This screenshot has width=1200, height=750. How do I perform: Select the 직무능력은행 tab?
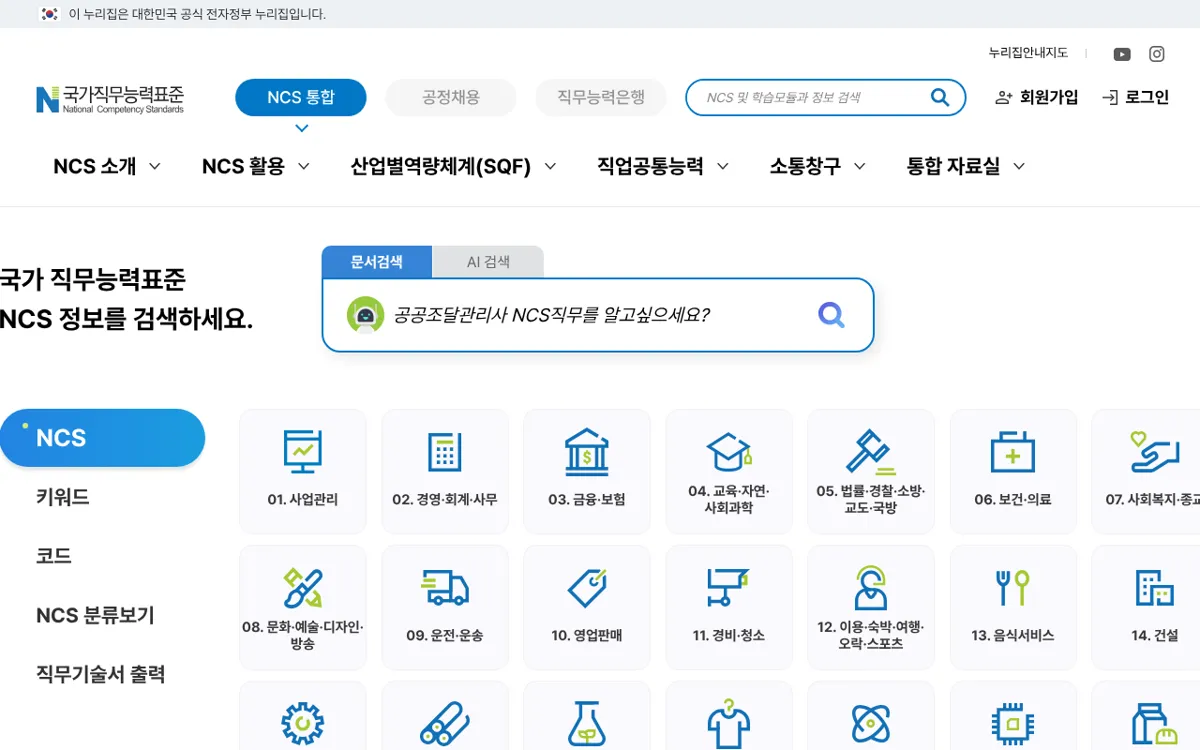coord(601,97)
